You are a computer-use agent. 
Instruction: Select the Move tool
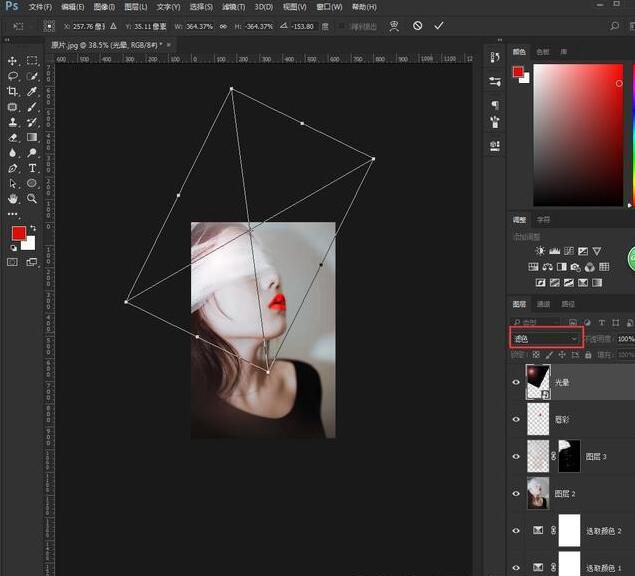point(13,61)
